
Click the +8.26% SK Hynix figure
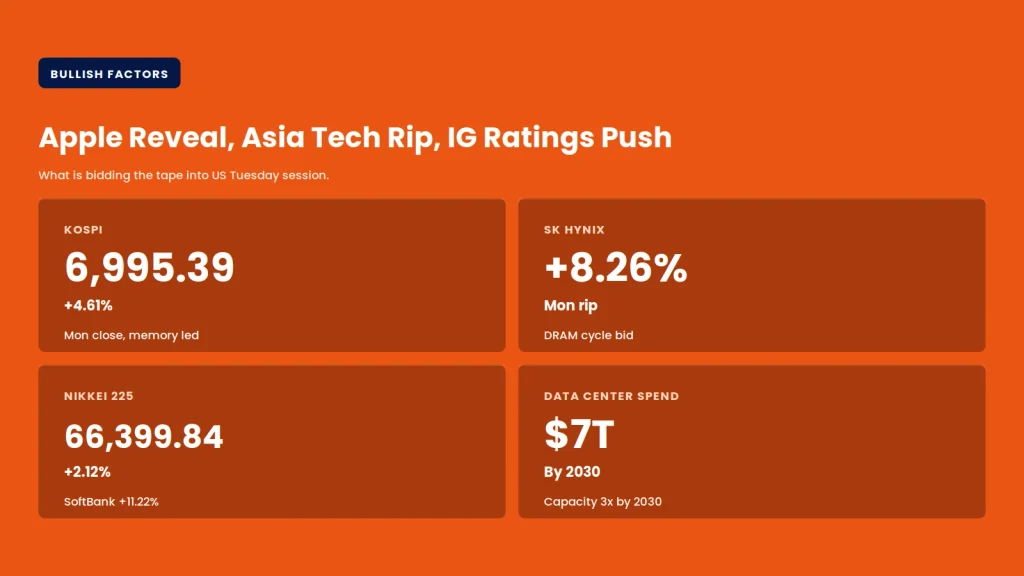(x=615, y=268)
